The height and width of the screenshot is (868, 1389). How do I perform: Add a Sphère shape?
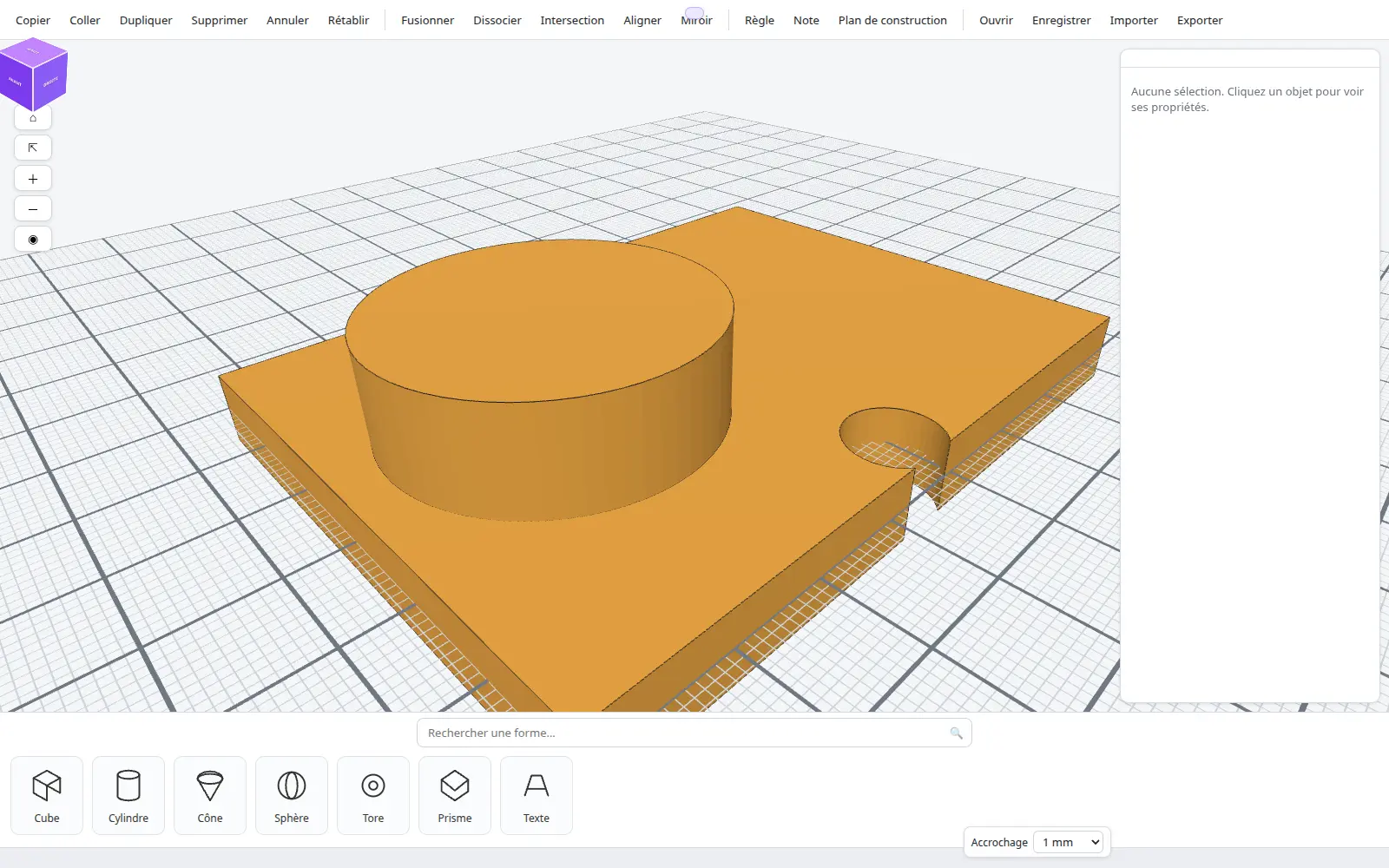pyautogui.click(x=292, y=795)
